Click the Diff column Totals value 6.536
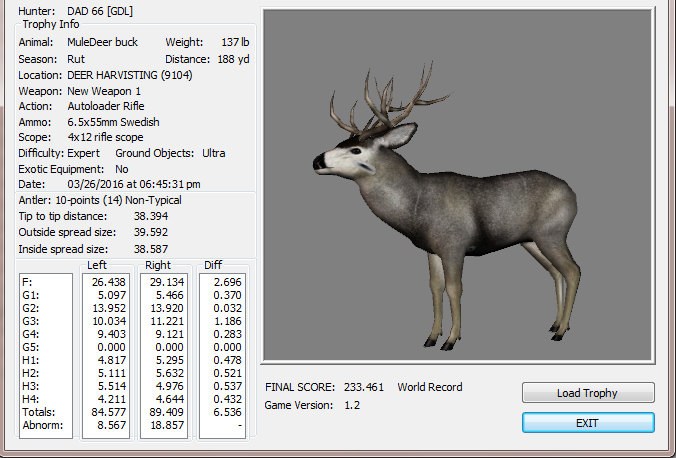Image resolution: width=676 pixels, height=458 pixels. point(223,411)
